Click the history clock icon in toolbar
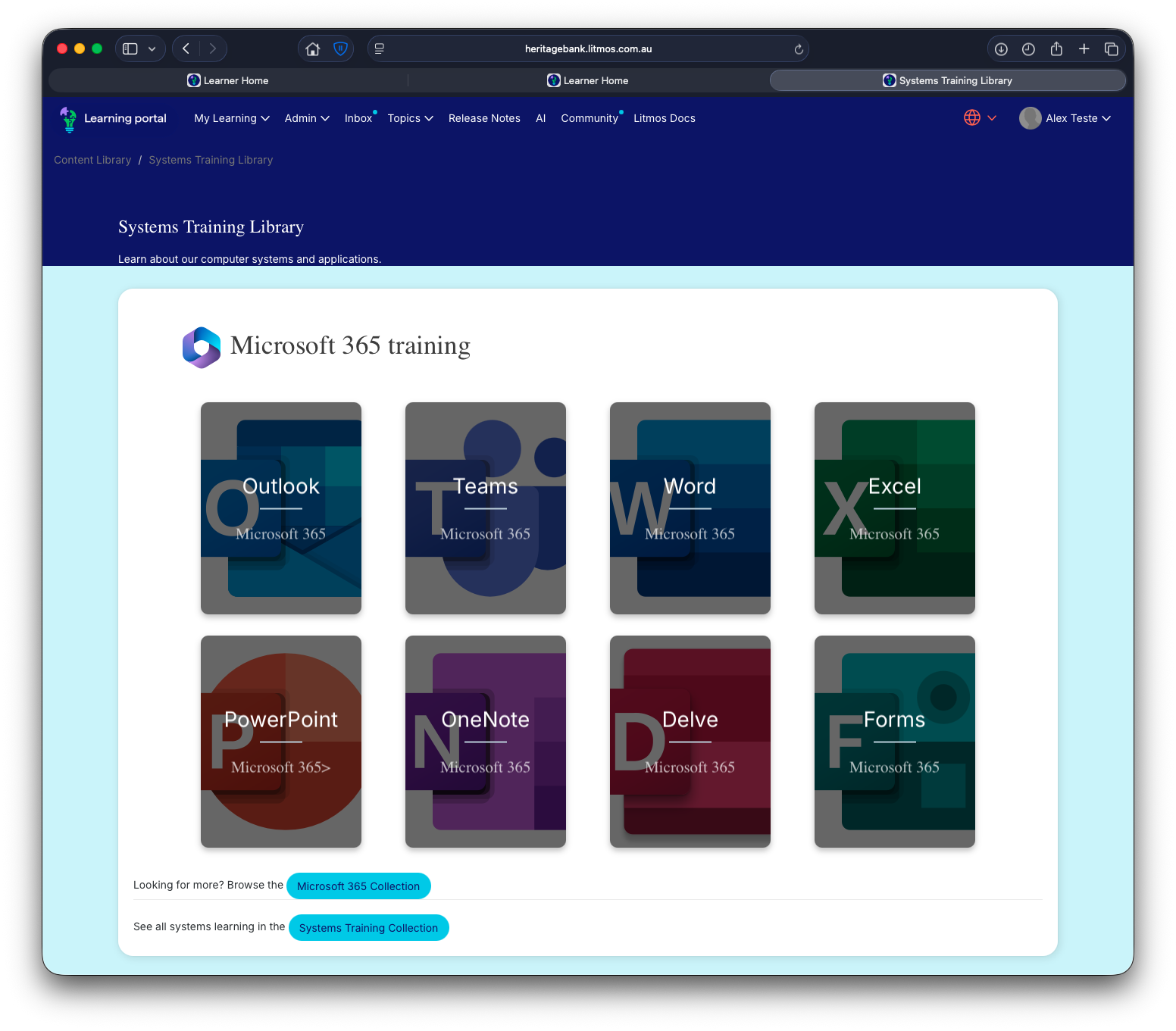Screen dimensions: 1176x1031 1028,49
